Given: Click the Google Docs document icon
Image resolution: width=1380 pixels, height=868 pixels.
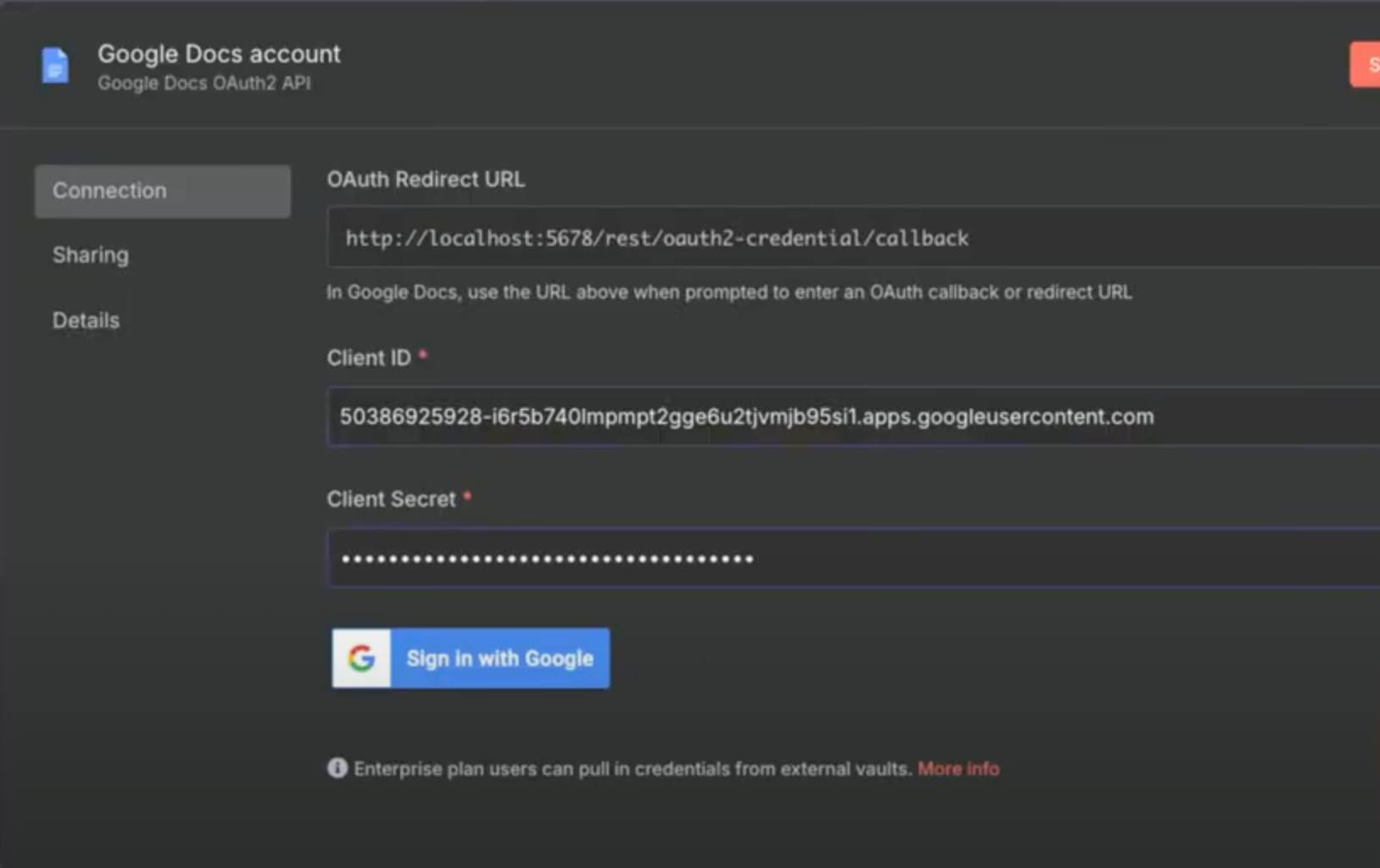Looking at the screenshot, I should point(55,66).
